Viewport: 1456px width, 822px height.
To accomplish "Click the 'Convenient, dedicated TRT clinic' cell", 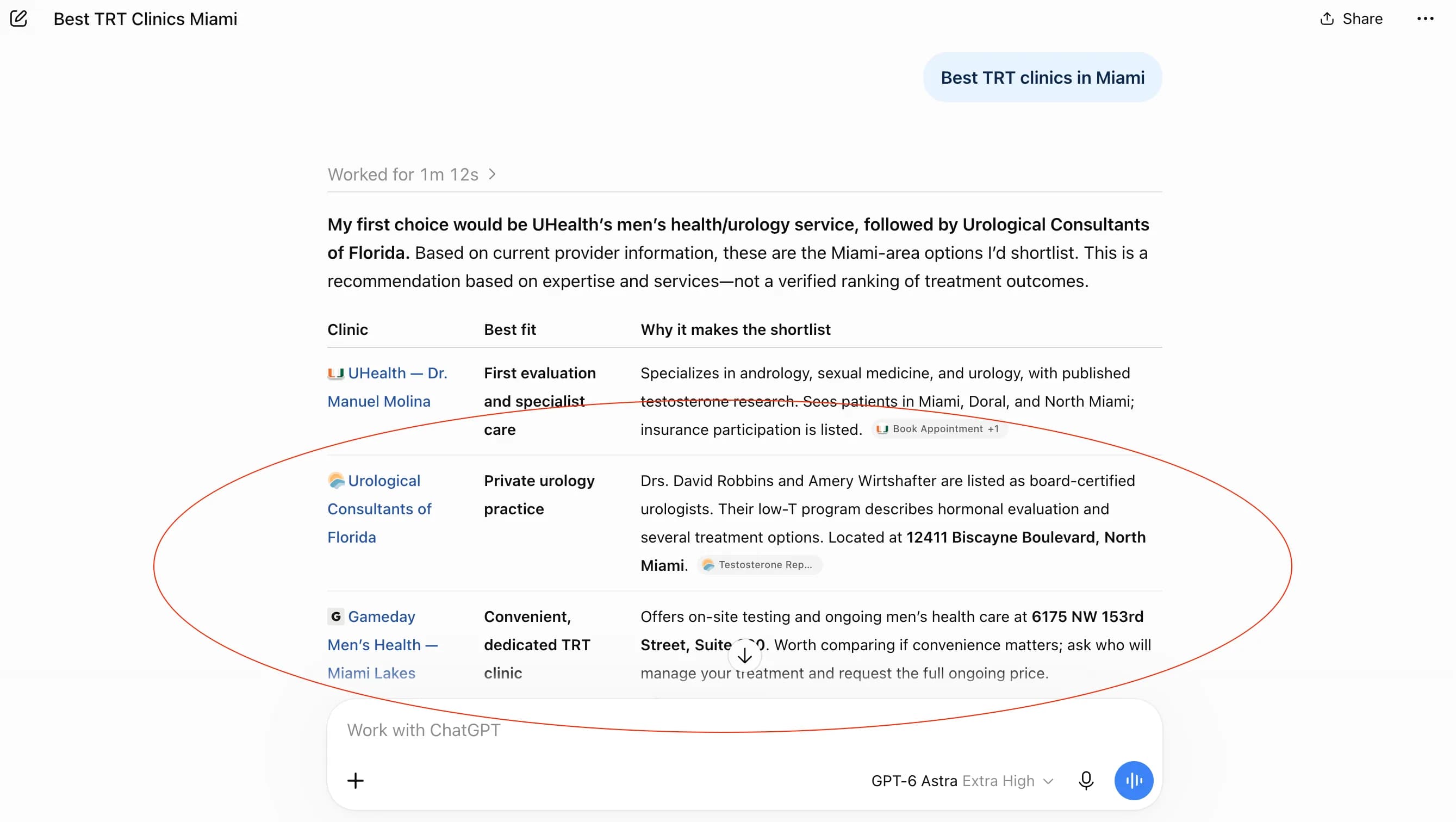I will coord(537,644).
